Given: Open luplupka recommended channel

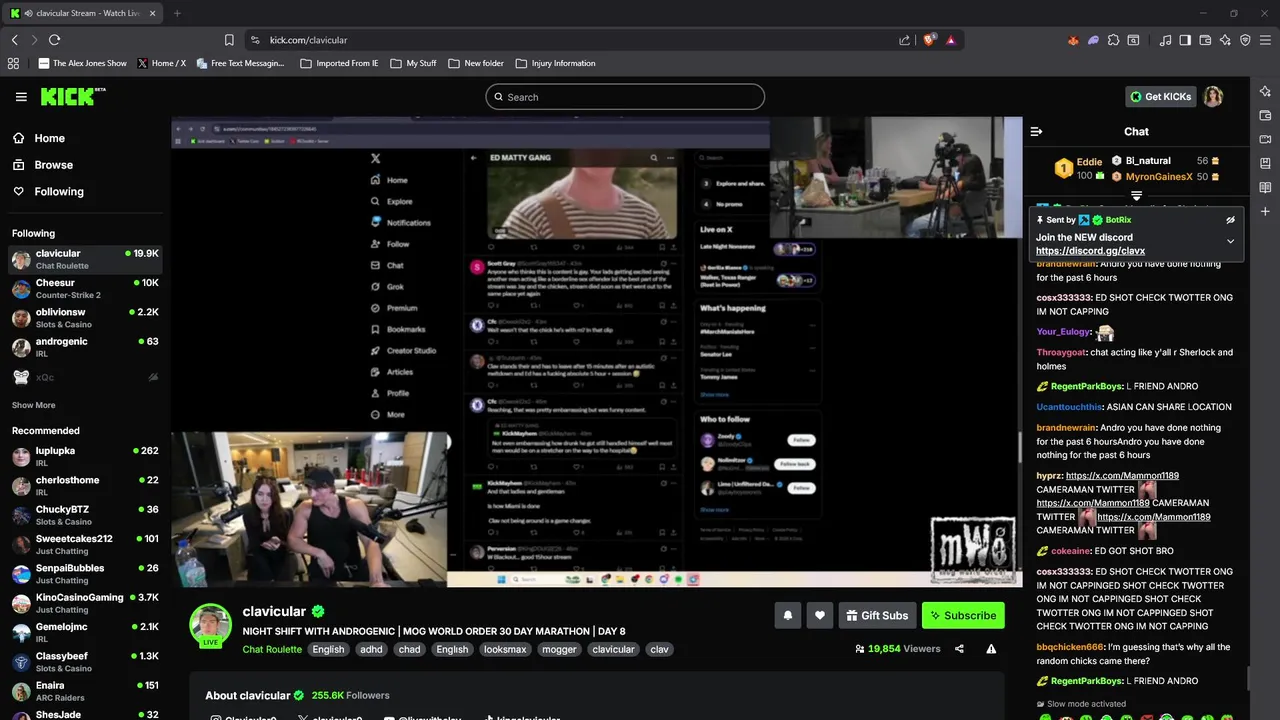Looking at the screenshot, I should click(x=85, y=456).
